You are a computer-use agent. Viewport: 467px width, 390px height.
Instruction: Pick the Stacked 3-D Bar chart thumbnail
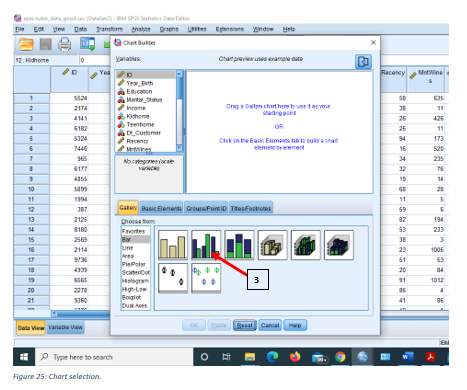[x=339, y=245]
